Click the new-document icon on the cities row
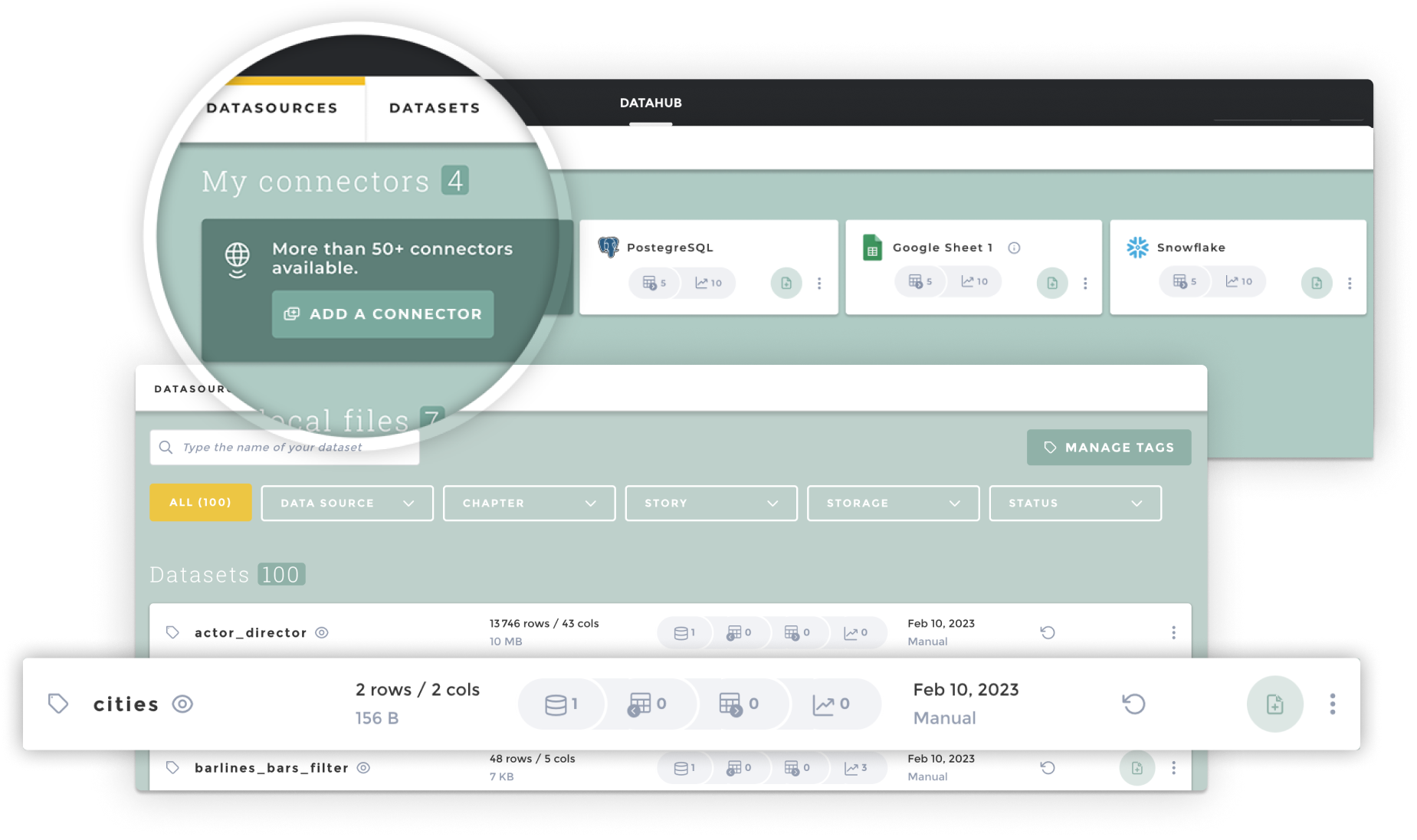This screenshot has width=1417, height=840. pyautogui.click(x=1274, y=703)
